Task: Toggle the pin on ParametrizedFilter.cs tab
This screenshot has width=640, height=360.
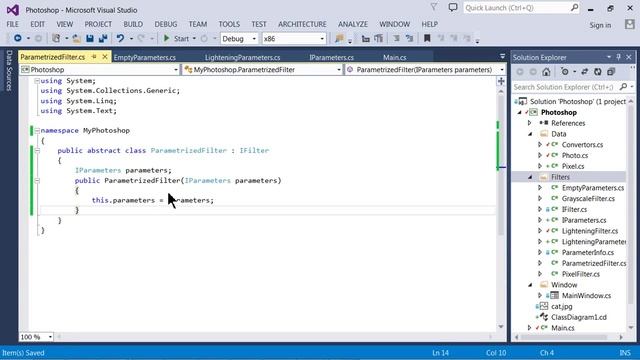Action: coord(94,57)
